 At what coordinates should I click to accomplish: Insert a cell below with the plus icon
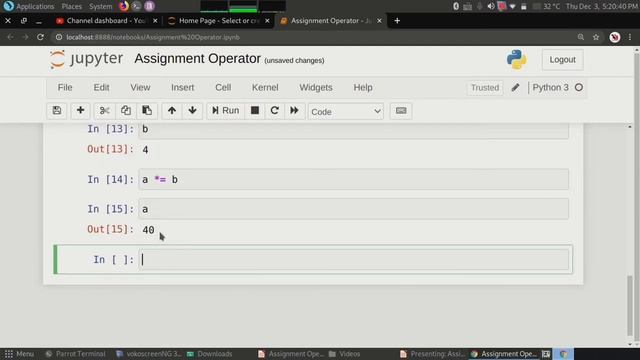click(80, 111)
